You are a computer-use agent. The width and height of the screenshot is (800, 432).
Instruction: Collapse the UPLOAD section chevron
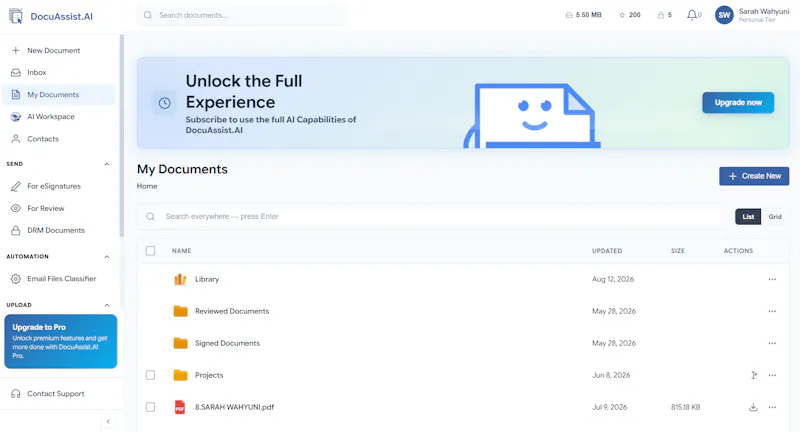107,305
